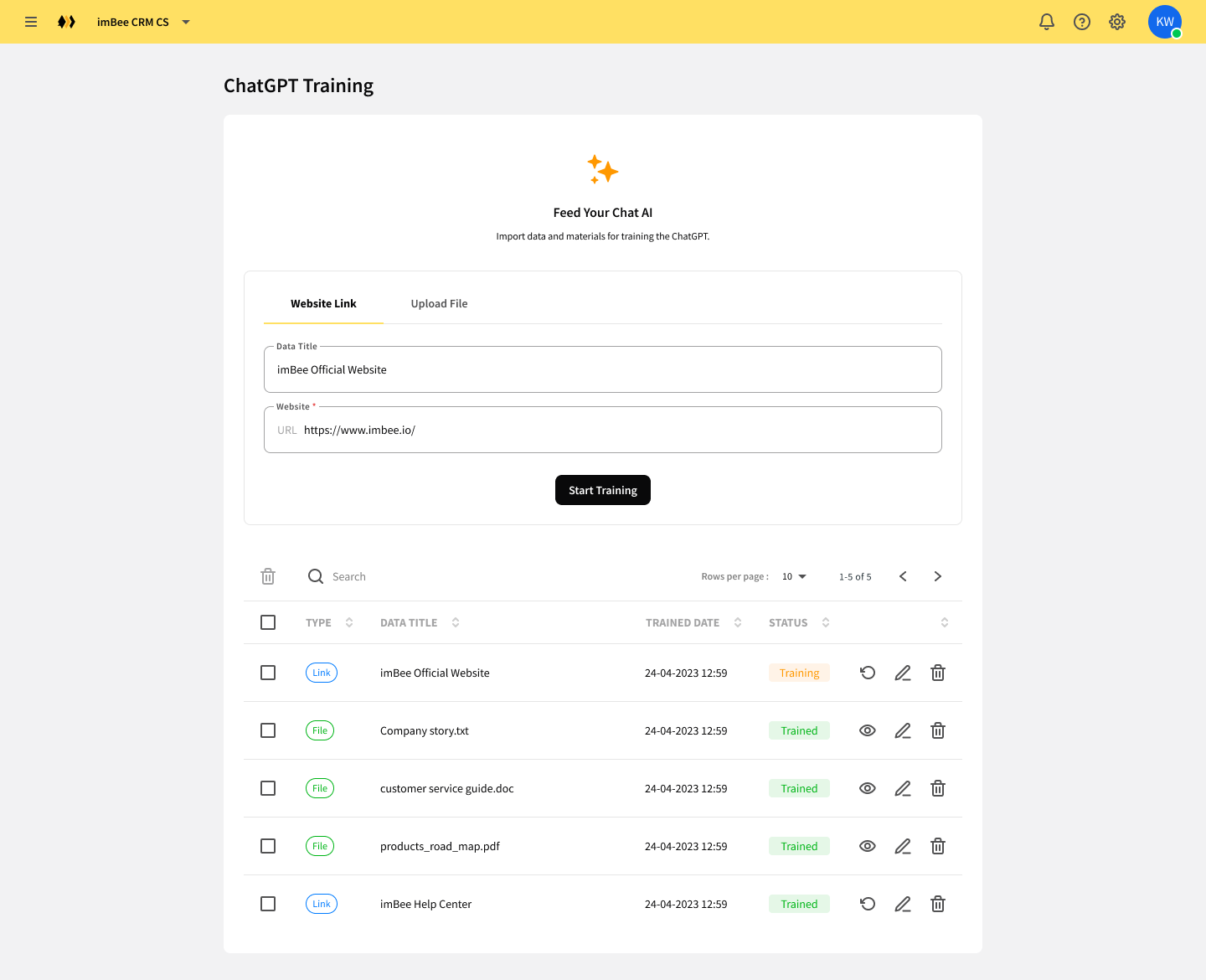The width and height of the screenshot is (1206, 980).
Task: Delete the imBee Official Website row
Action: tap(938, 673)
